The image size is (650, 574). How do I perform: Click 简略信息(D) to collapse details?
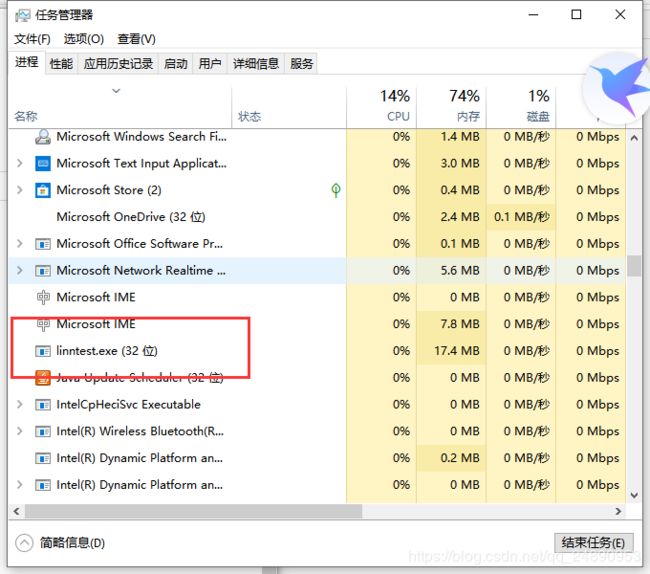72,543
